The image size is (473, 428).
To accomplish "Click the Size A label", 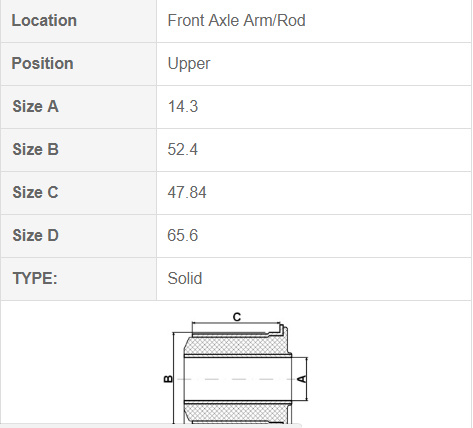I will point(35,107).
